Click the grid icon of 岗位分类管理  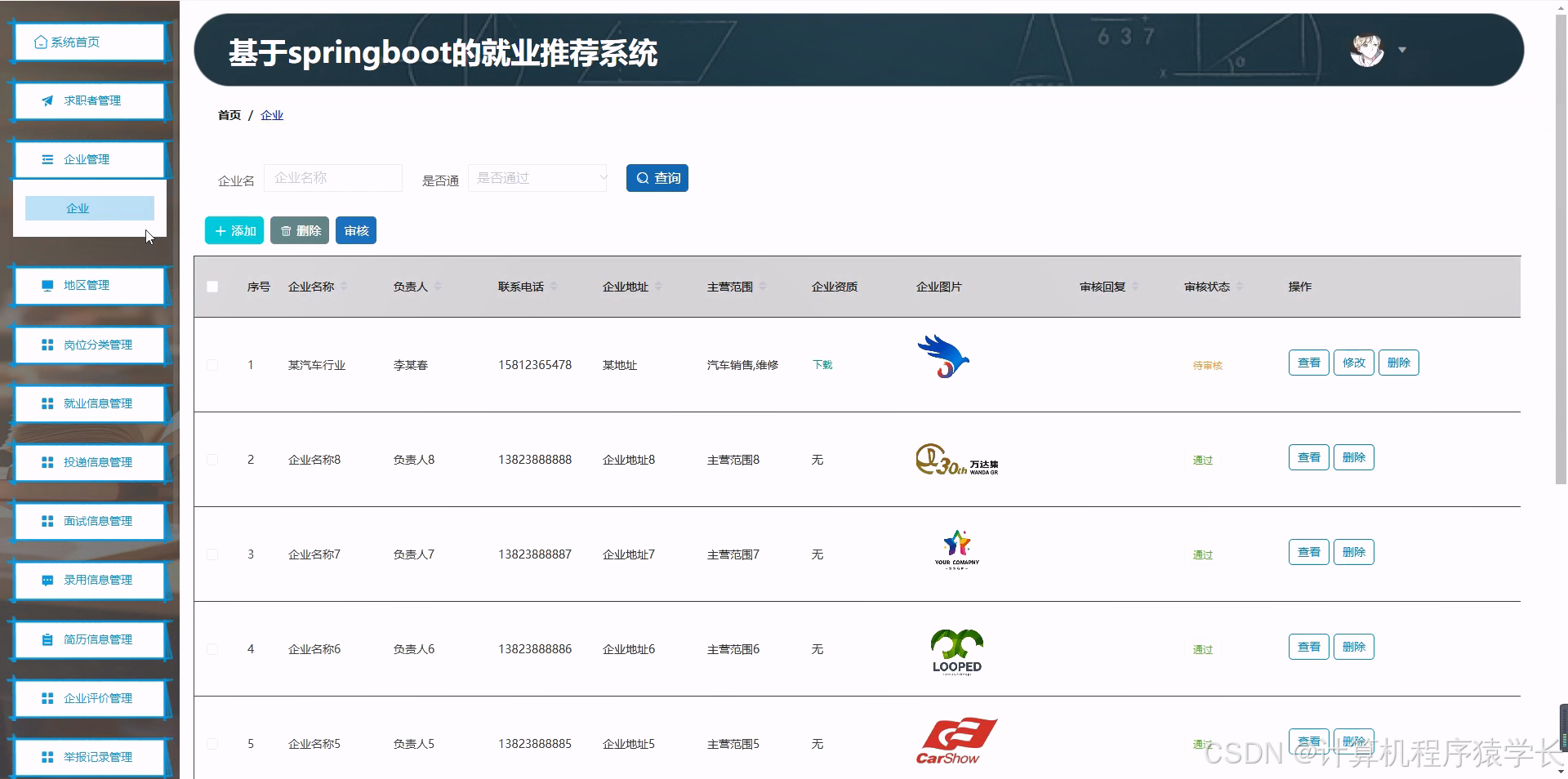point(47,345)
